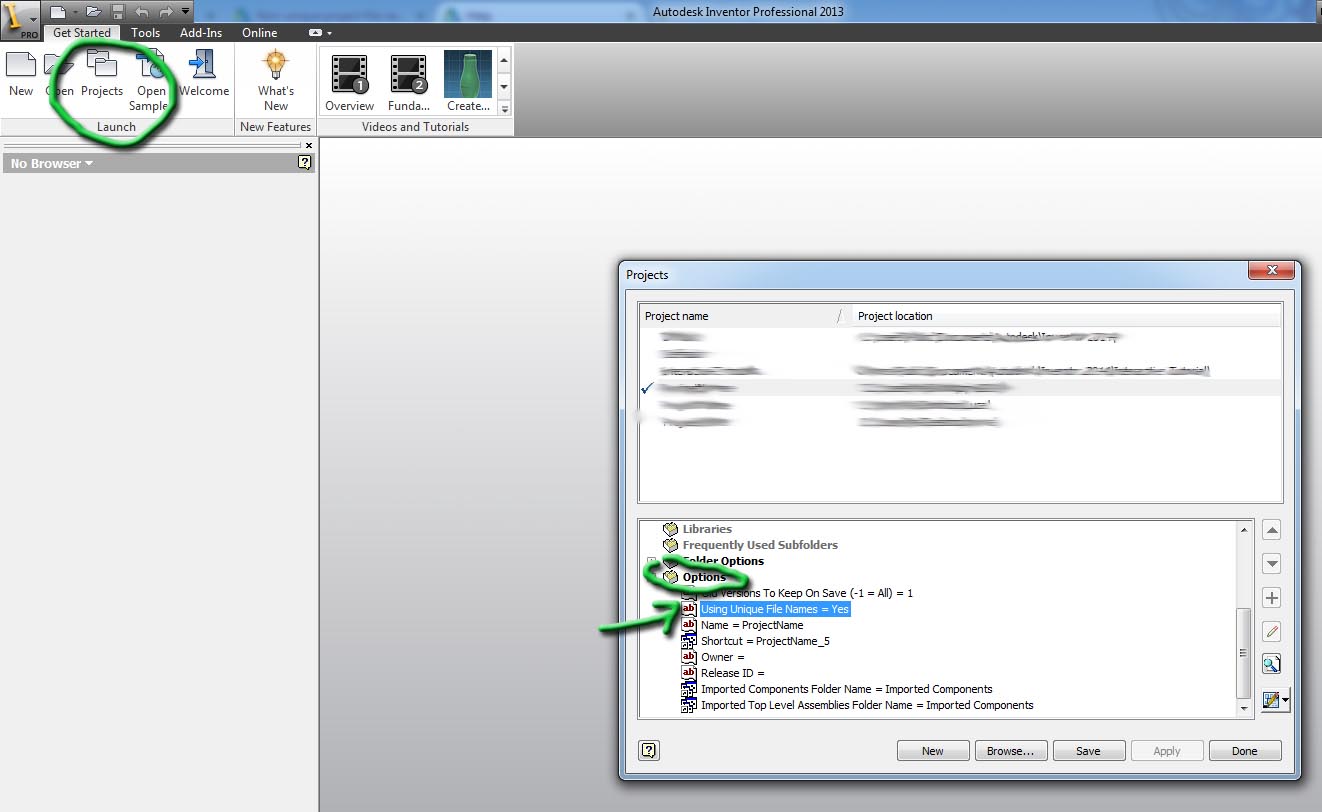Click the pencil edit button in Projects dialog
The width and height of the screenshot is (1322, 812).
point(1272,632)
